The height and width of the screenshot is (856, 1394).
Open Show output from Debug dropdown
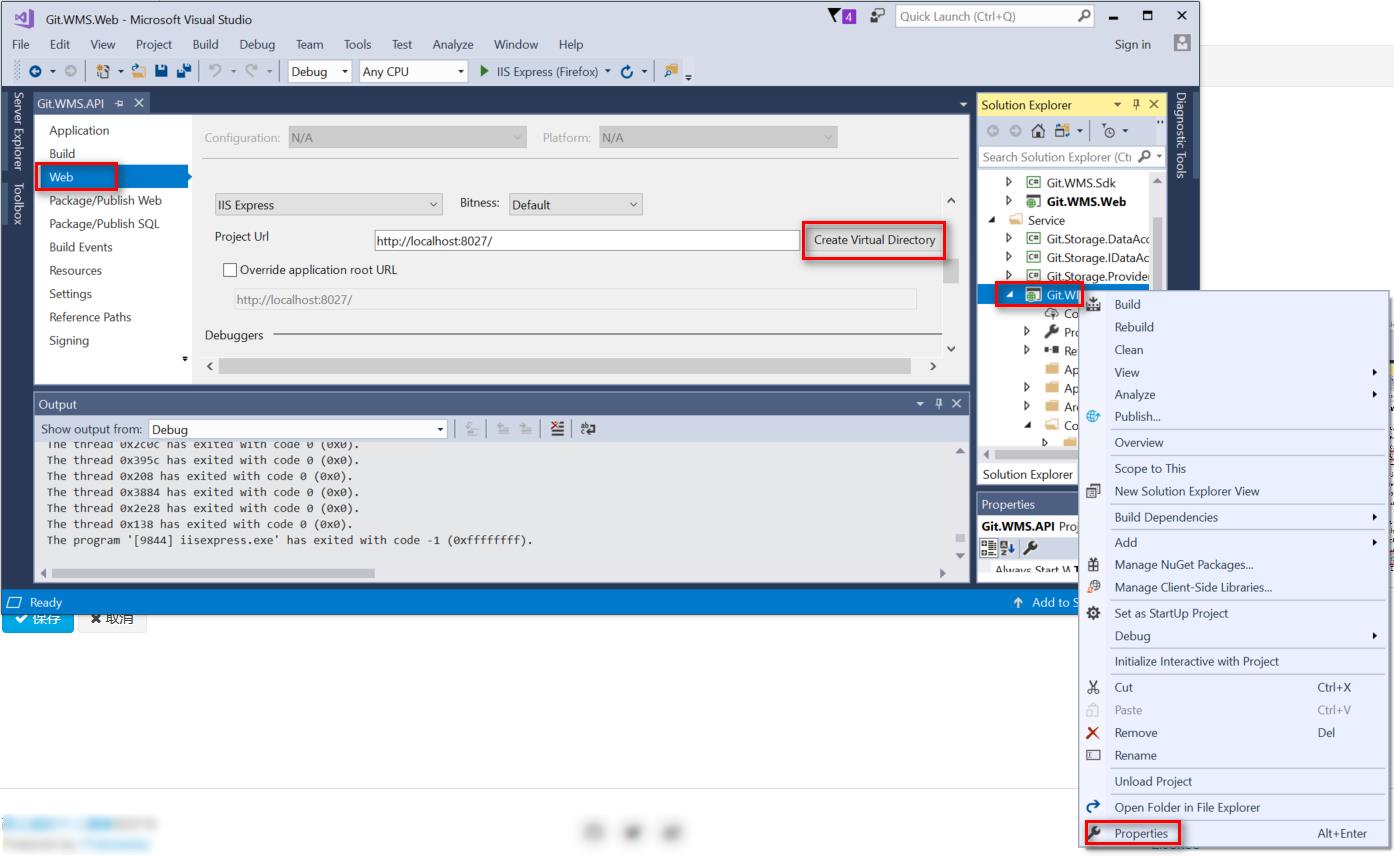click(x=298, y=429)
